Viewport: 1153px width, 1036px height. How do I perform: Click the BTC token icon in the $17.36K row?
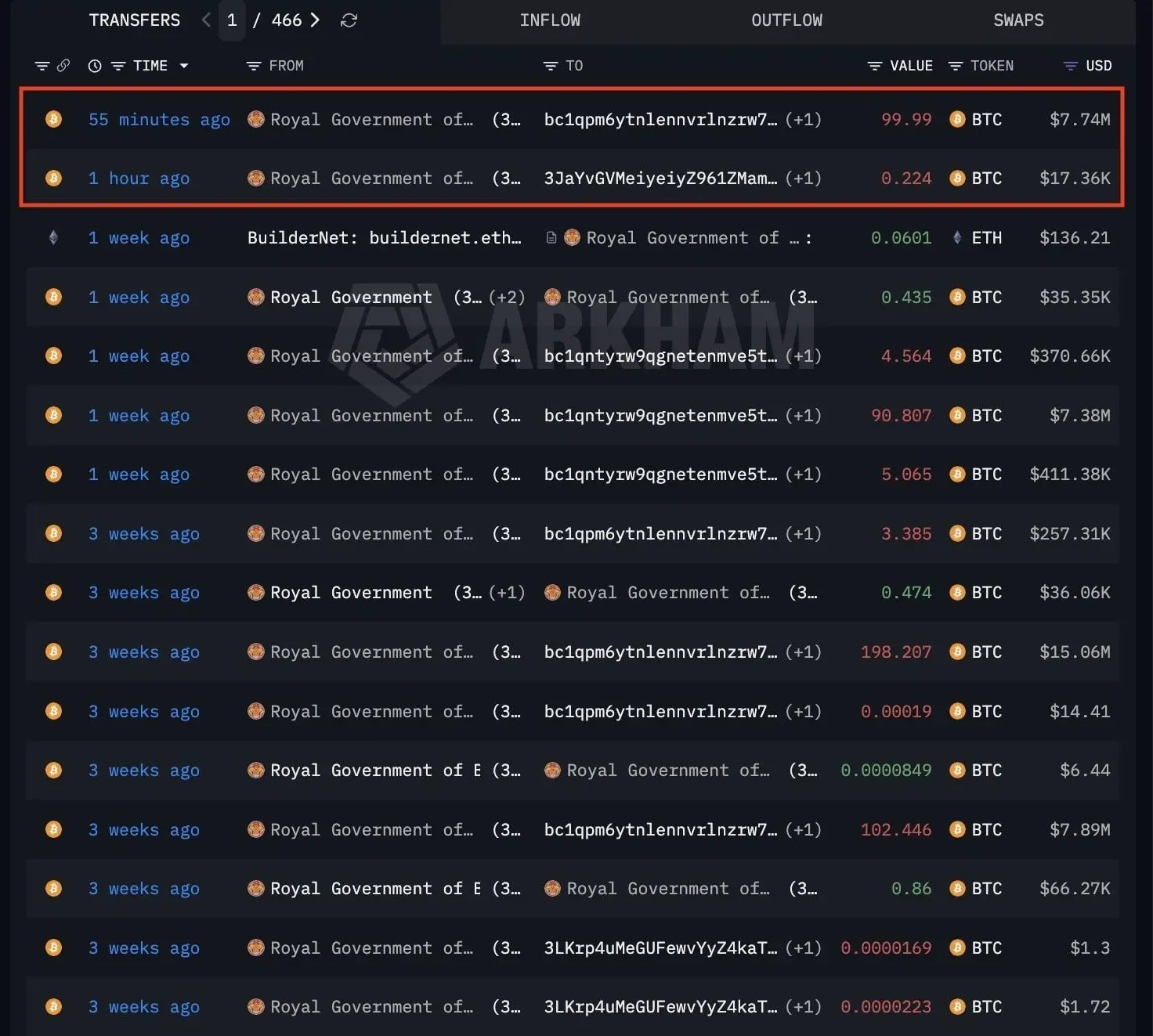(957, 179)
